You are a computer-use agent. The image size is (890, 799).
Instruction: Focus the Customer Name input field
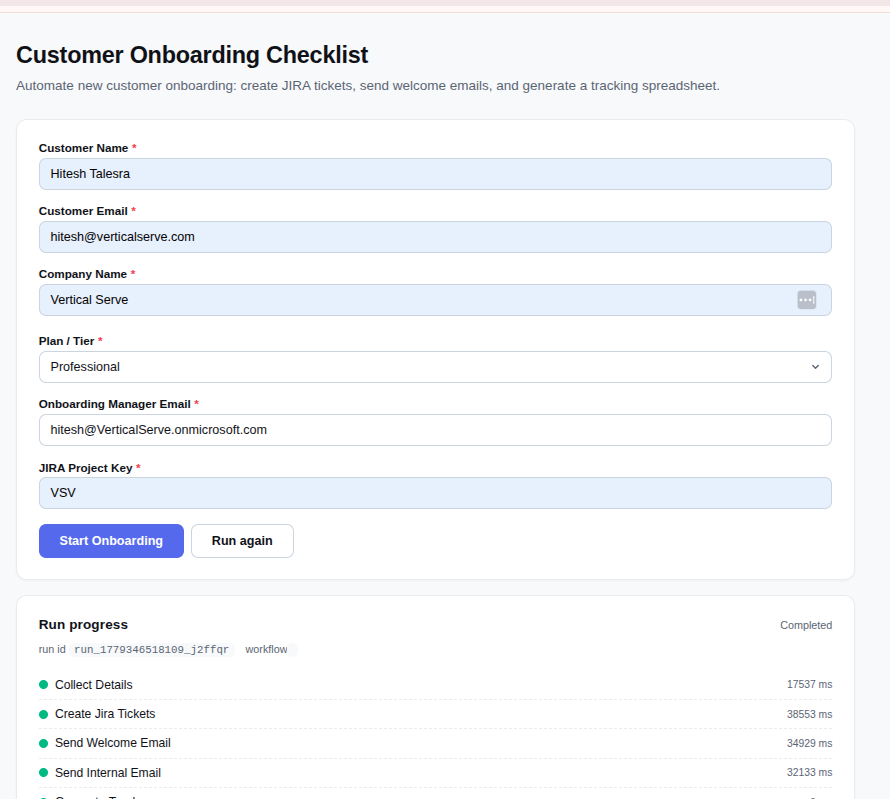(x=435, y=174)
